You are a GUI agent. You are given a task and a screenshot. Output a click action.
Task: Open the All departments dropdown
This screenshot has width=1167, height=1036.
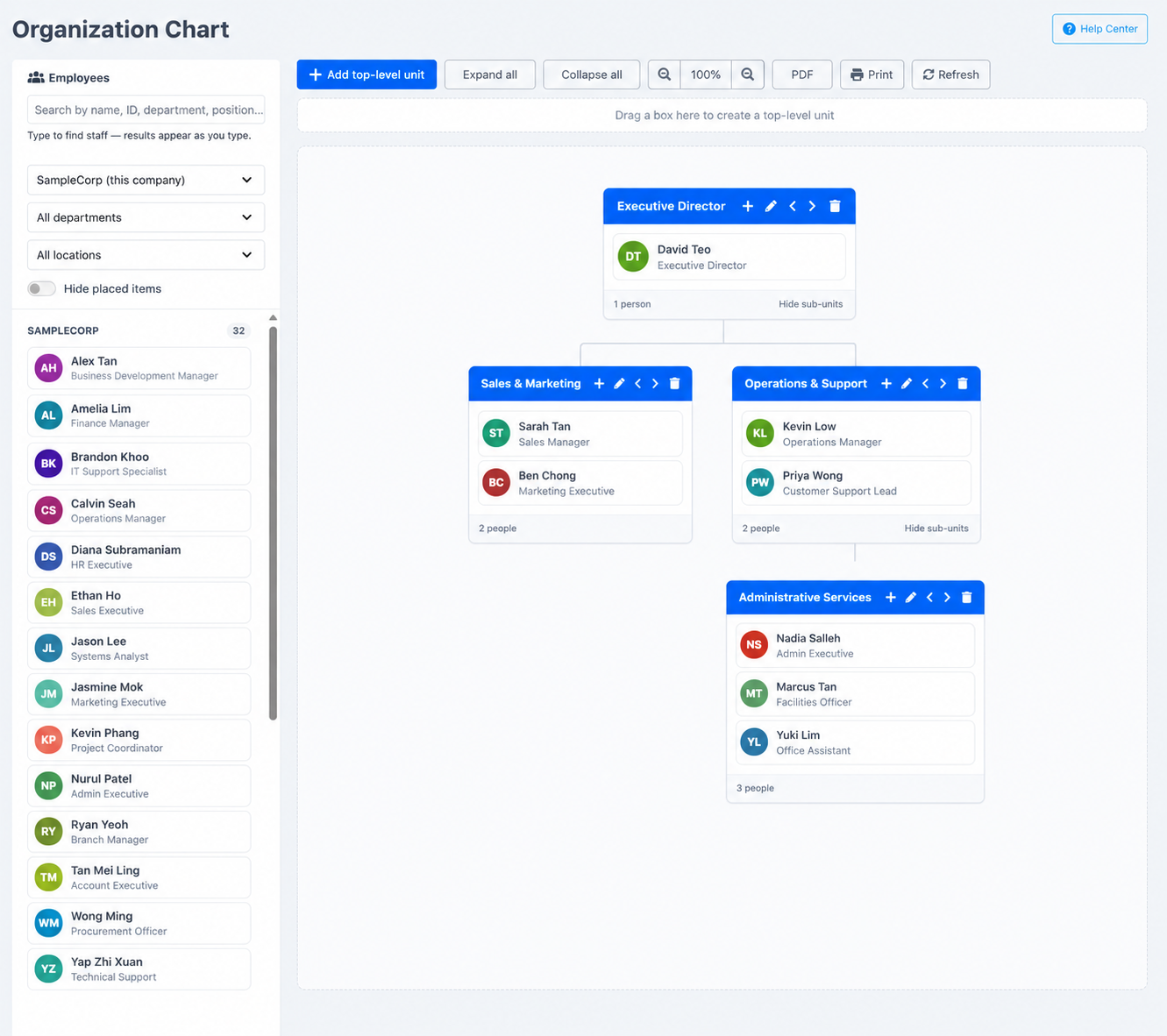coord(146,217)
